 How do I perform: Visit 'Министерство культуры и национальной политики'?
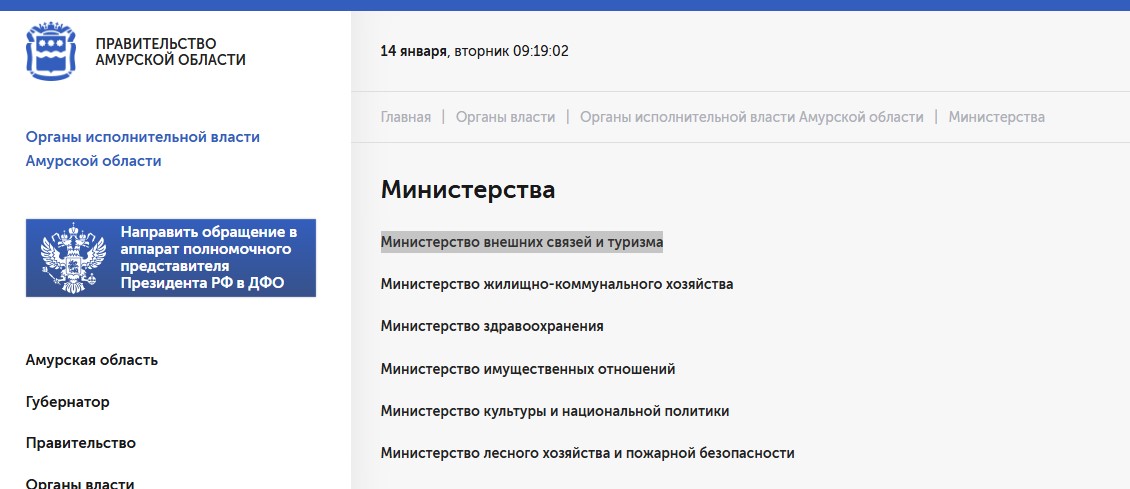pos(555,411)
